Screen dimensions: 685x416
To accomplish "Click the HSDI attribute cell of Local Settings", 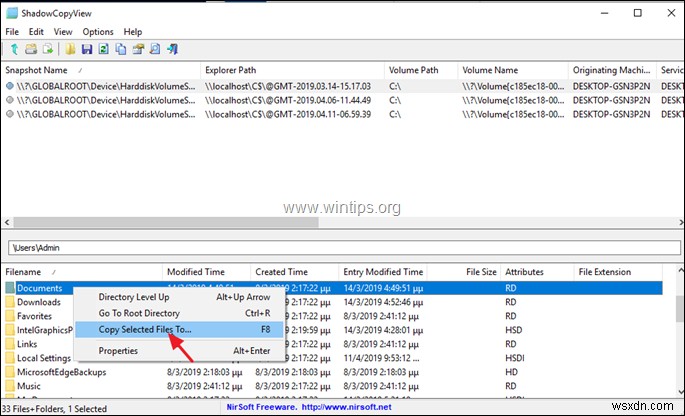I will 515,358.
